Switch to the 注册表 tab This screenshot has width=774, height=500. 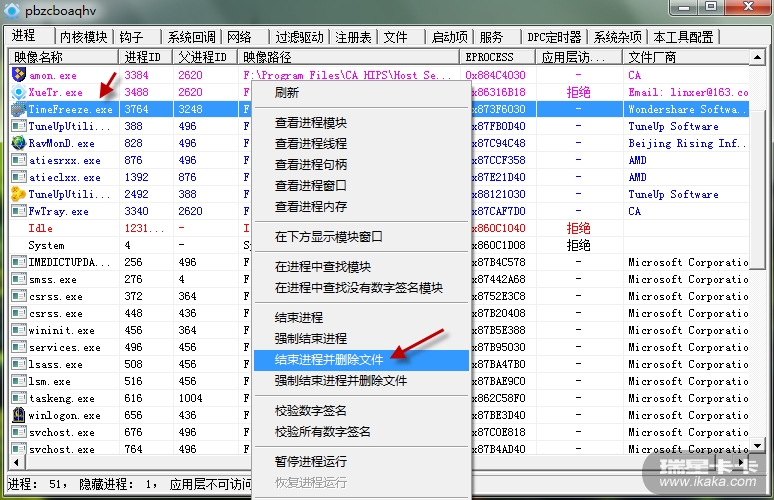pyautogui.click(x=353, y=37)
